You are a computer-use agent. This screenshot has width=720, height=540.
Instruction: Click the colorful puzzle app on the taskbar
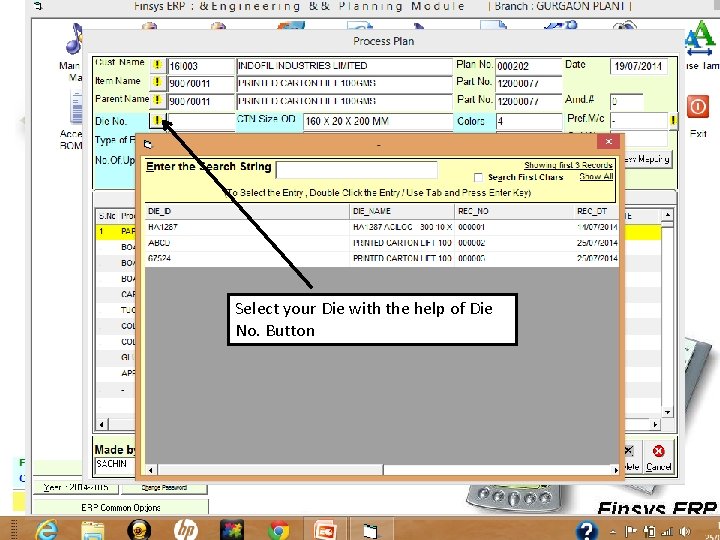[x=231, y=529]
